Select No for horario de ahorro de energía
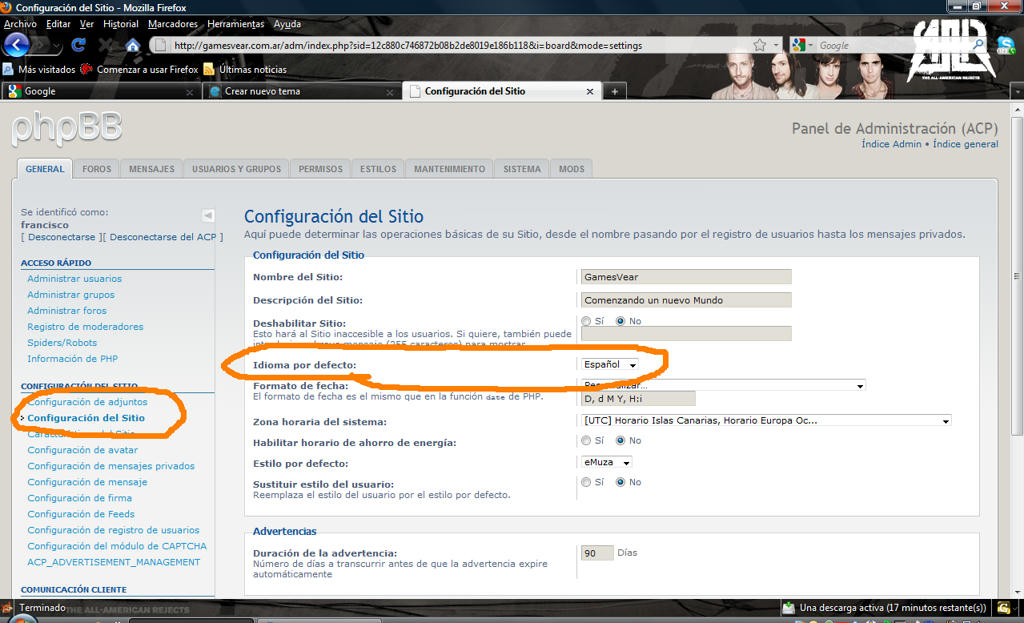The image size is (1024, 623). (x=620, y=441)
